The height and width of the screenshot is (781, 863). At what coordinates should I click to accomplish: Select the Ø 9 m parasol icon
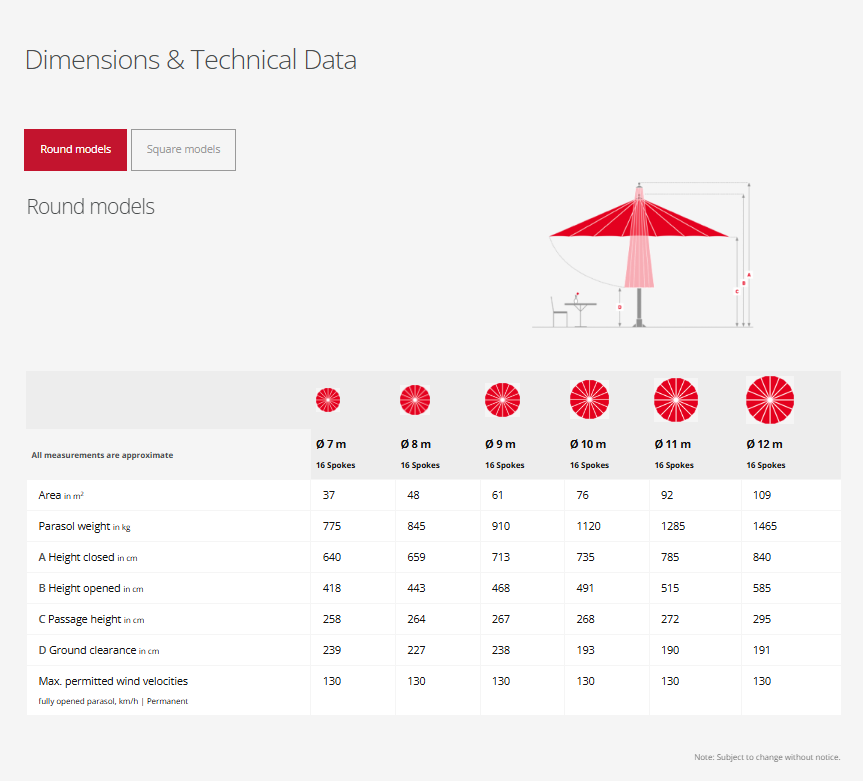(x=502, y=400)
